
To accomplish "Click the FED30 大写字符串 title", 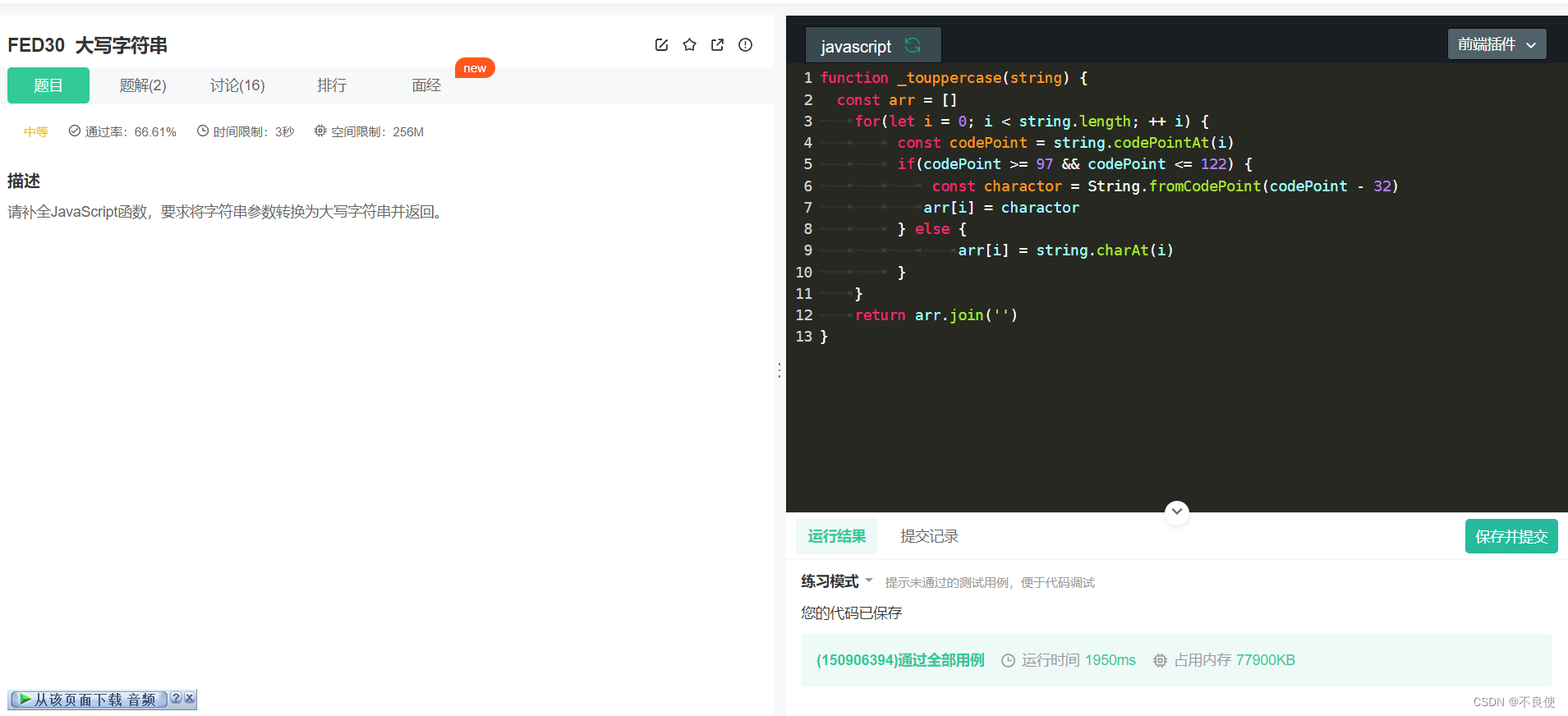I will click(x=88, y=45).
